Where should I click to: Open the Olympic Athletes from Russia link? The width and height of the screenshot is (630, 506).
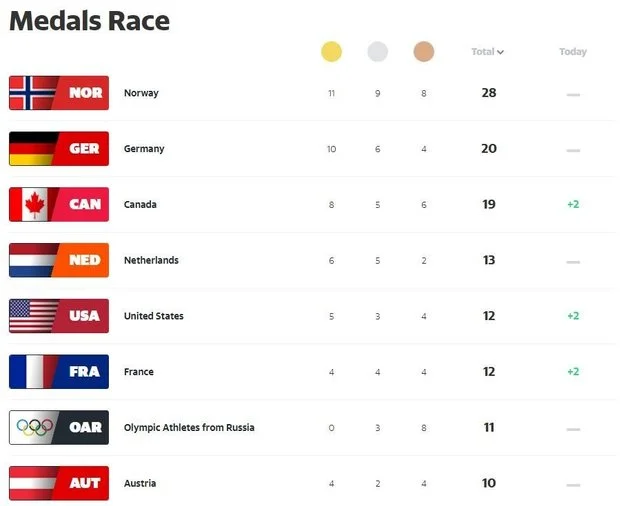(189, 427)
